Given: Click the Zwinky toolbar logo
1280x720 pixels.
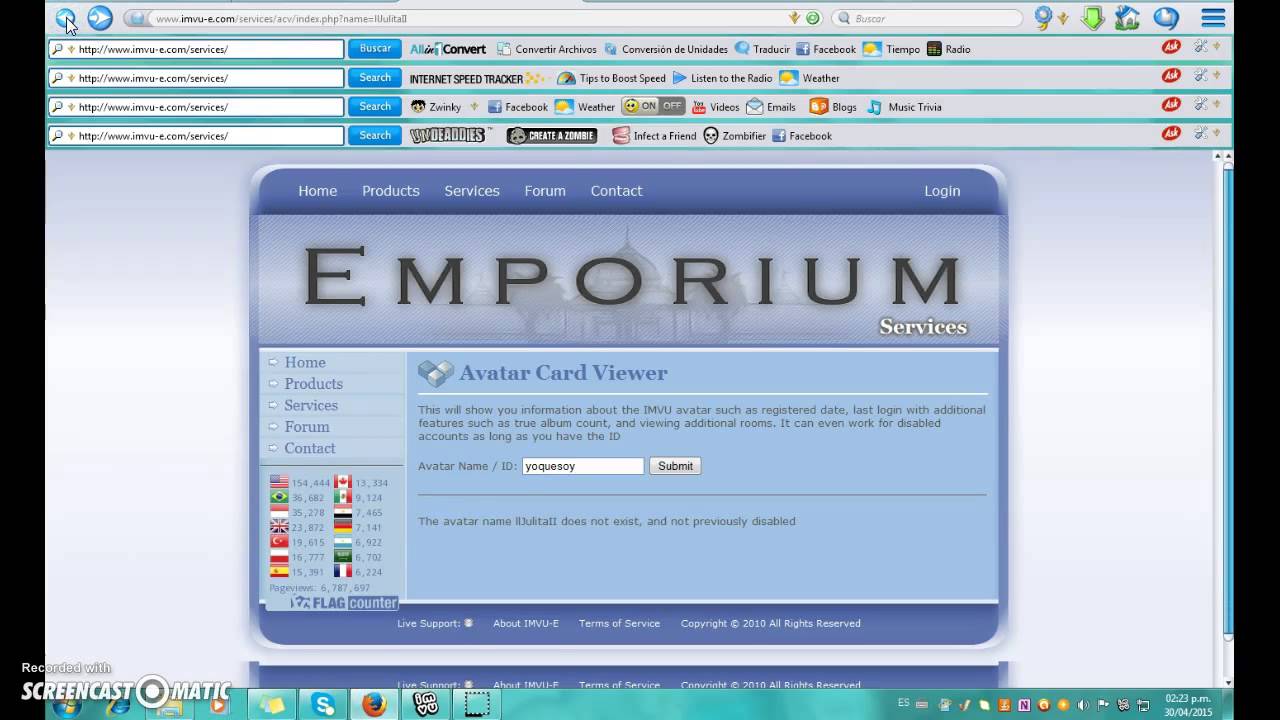Looking at the screenshot, I should pos(436,107).
